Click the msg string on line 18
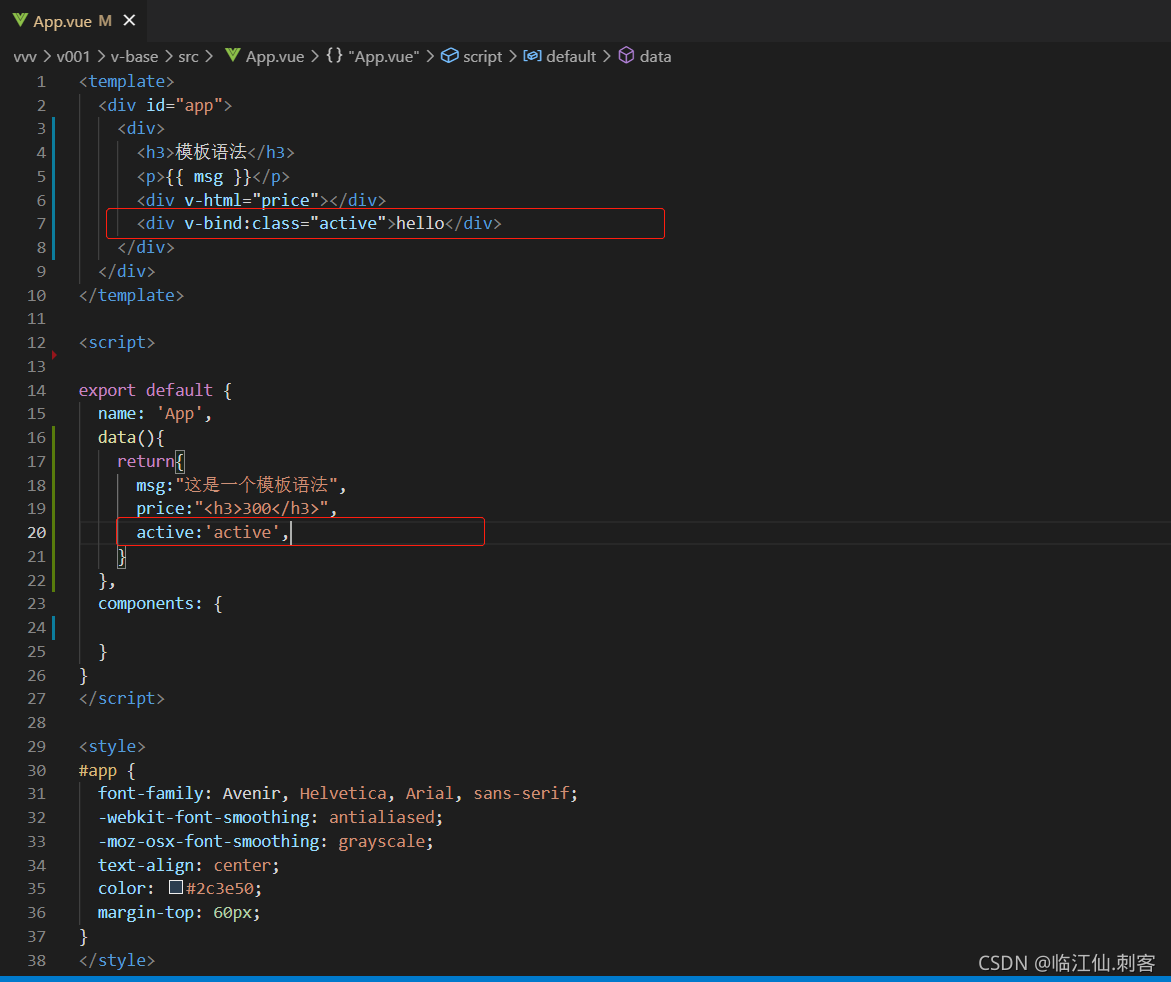The height and width of the screenshot is (982, 1171). click(256, 485)
